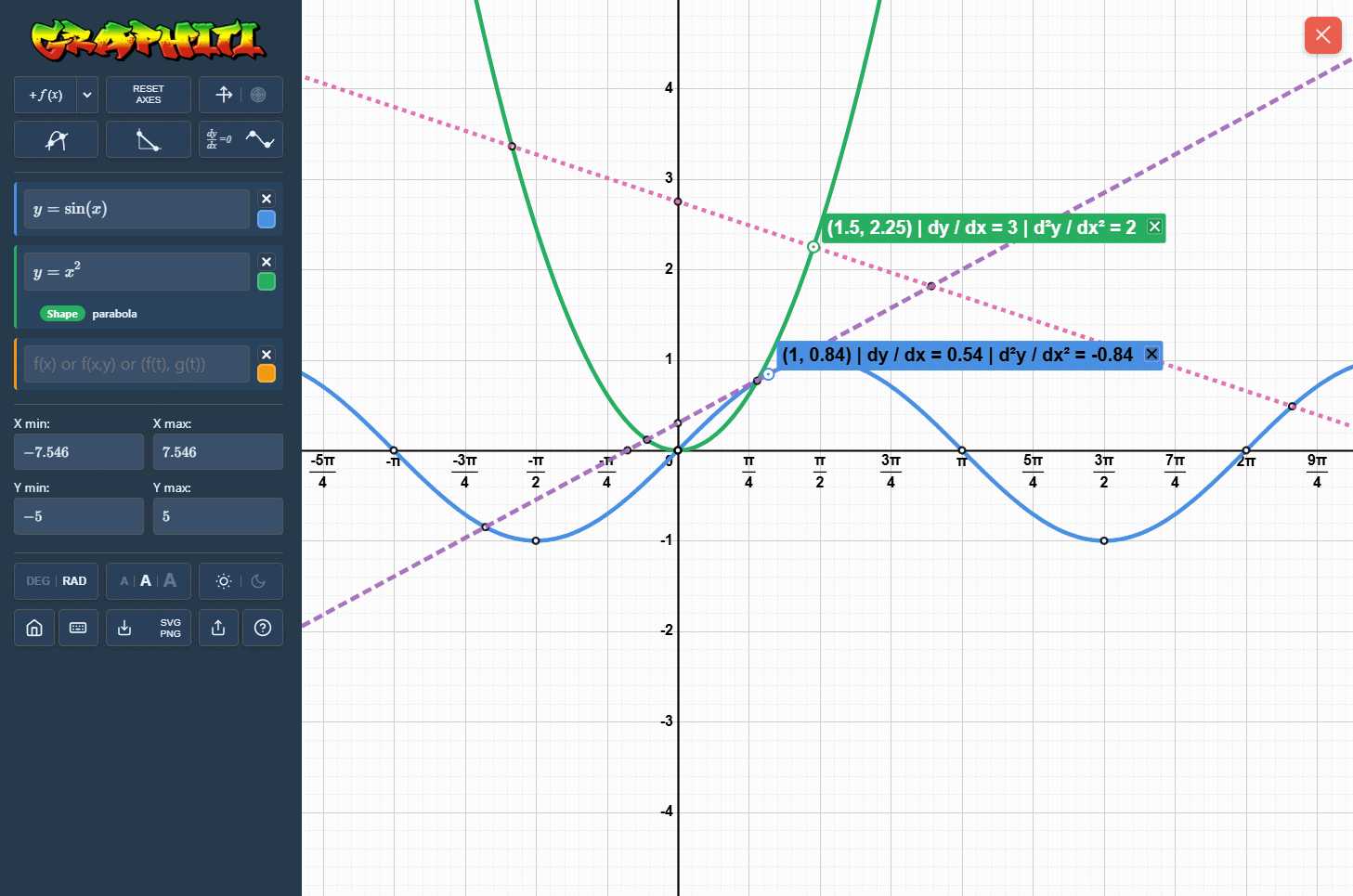Delete the y = x² function
The height and width of the screenshot is (896, 1353).
click(x=267, y=262)
